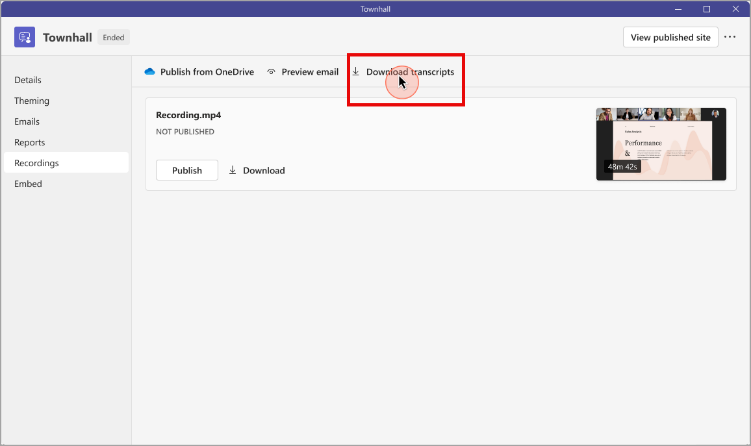Open the Details section
The image size is (751, 446).
(28, 80)
